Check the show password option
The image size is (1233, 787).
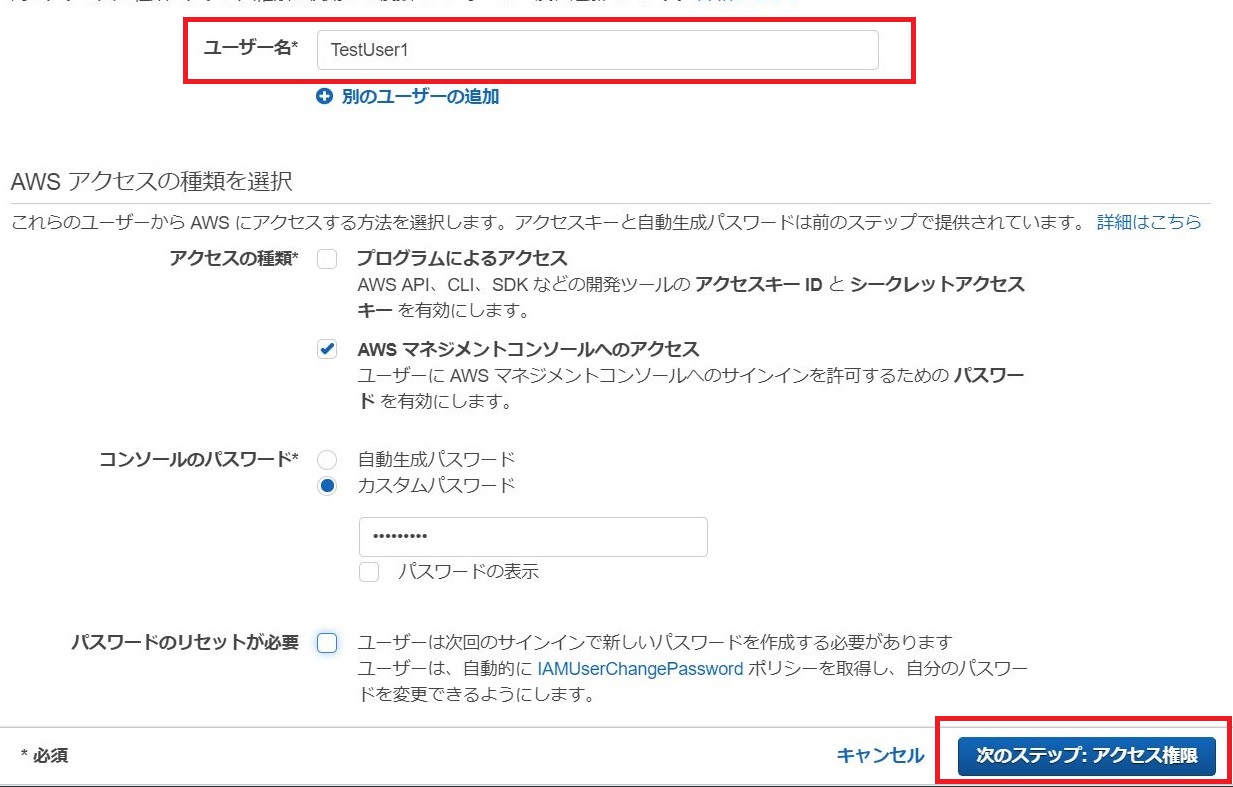[x=369, y=571]
